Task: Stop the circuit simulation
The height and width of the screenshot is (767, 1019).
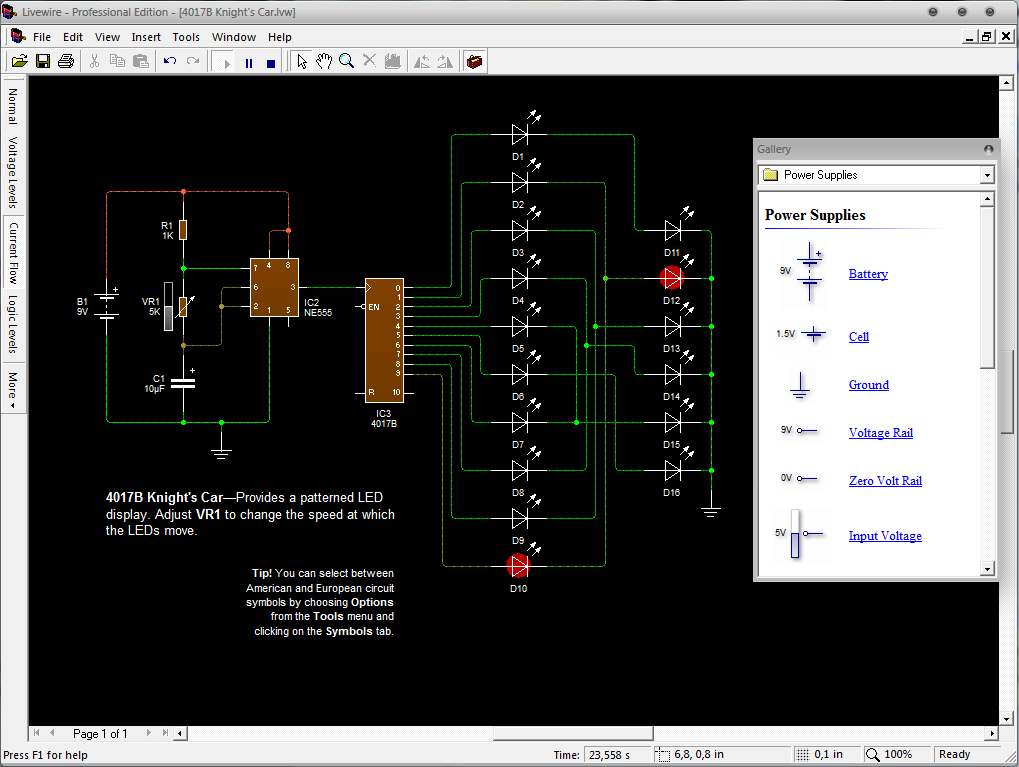Action: coord(270,60)
